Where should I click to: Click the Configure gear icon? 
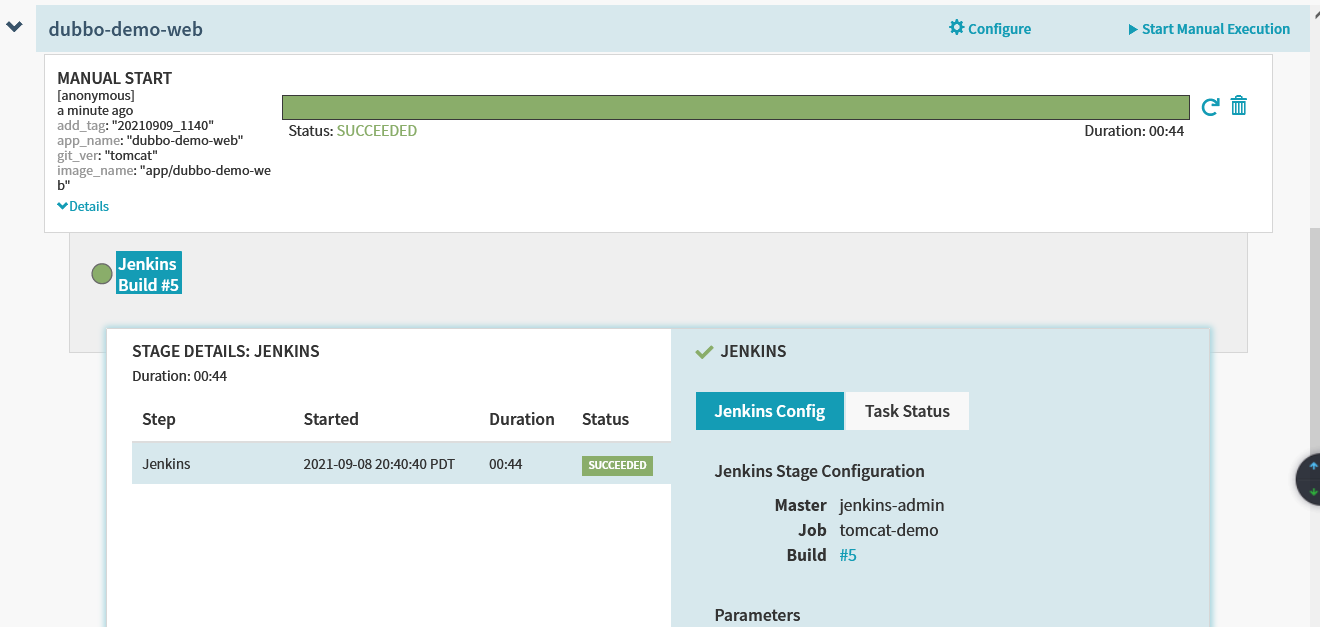(956, 28)
